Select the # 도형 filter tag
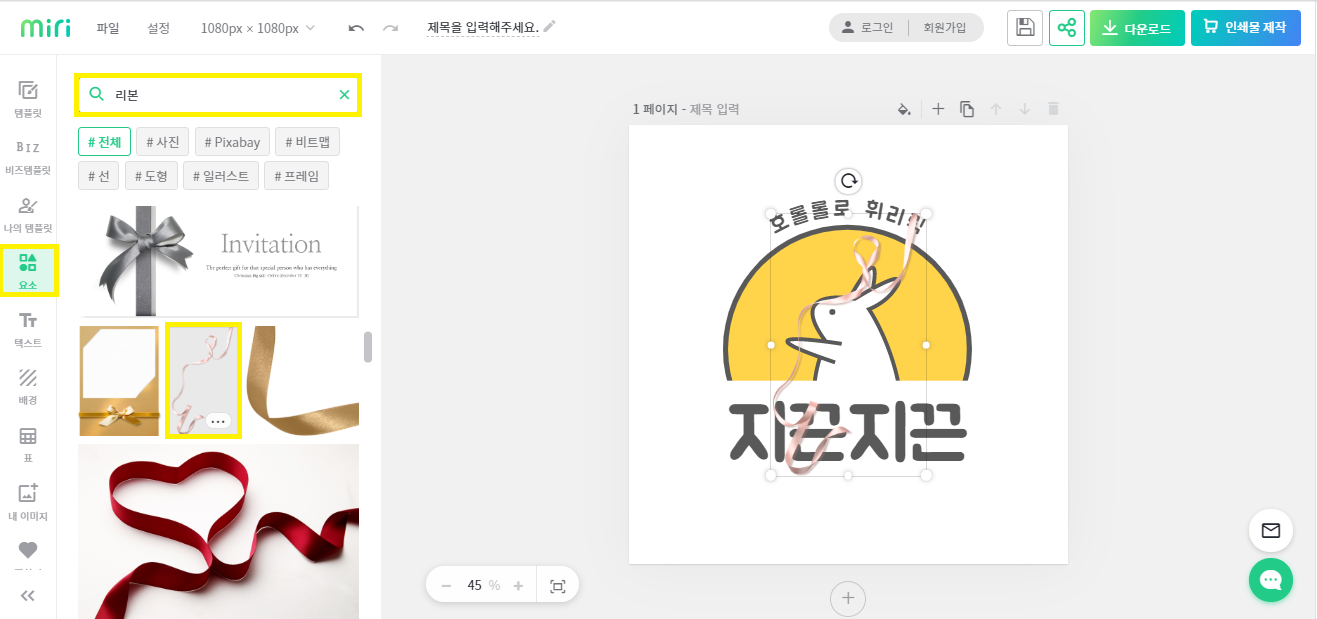 click(x=152, y=176)
